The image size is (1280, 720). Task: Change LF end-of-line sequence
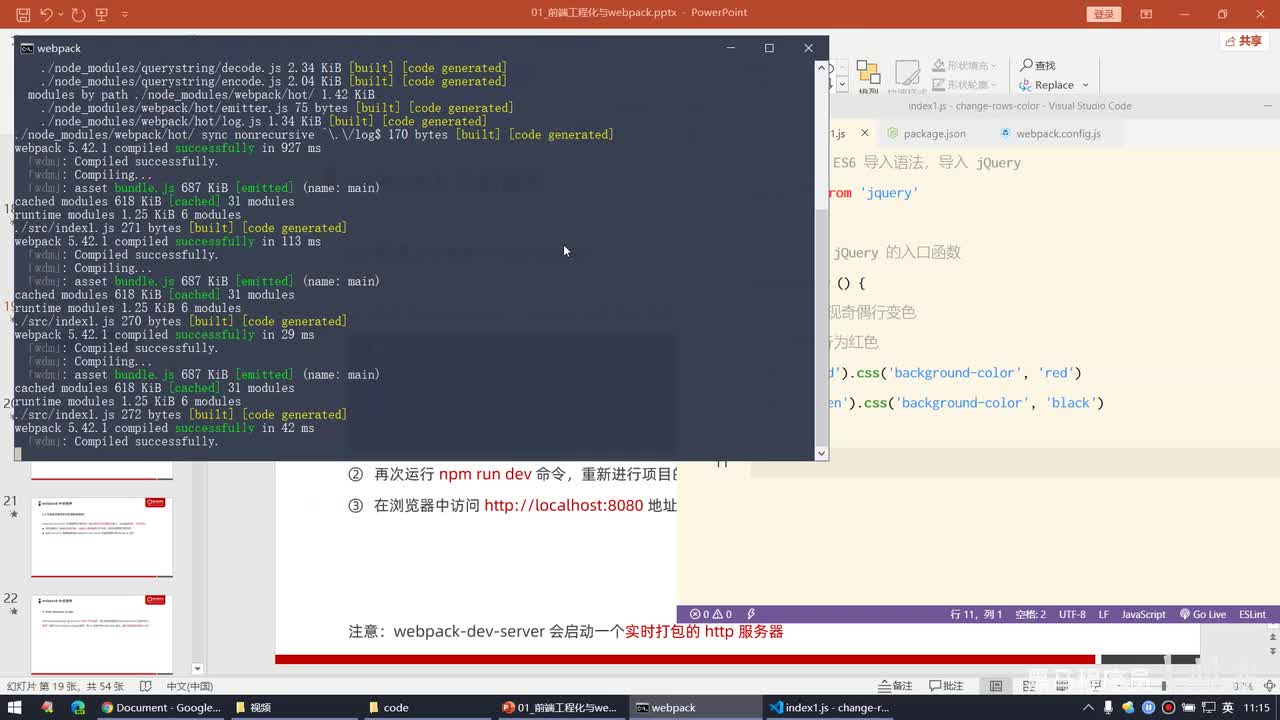click(1104, 614)
